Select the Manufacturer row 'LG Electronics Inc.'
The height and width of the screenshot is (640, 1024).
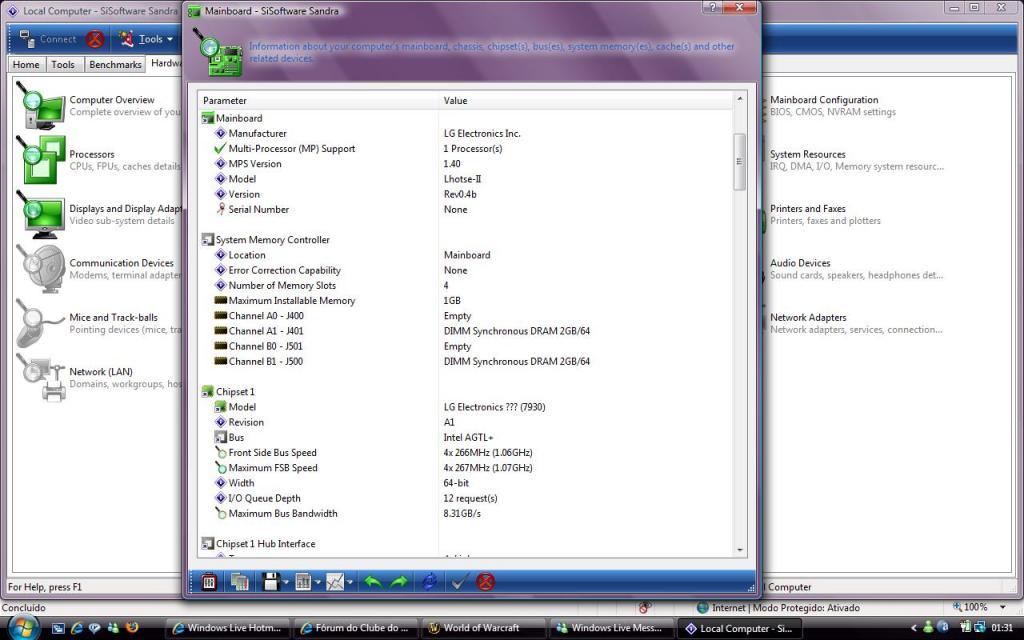click(x=465, y=133)
